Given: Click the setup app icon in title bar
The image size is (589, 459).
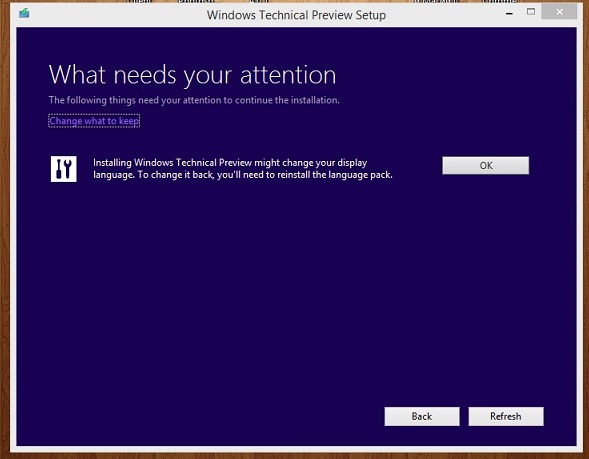Looking at the screenshot, I should [x=24, y=14].
